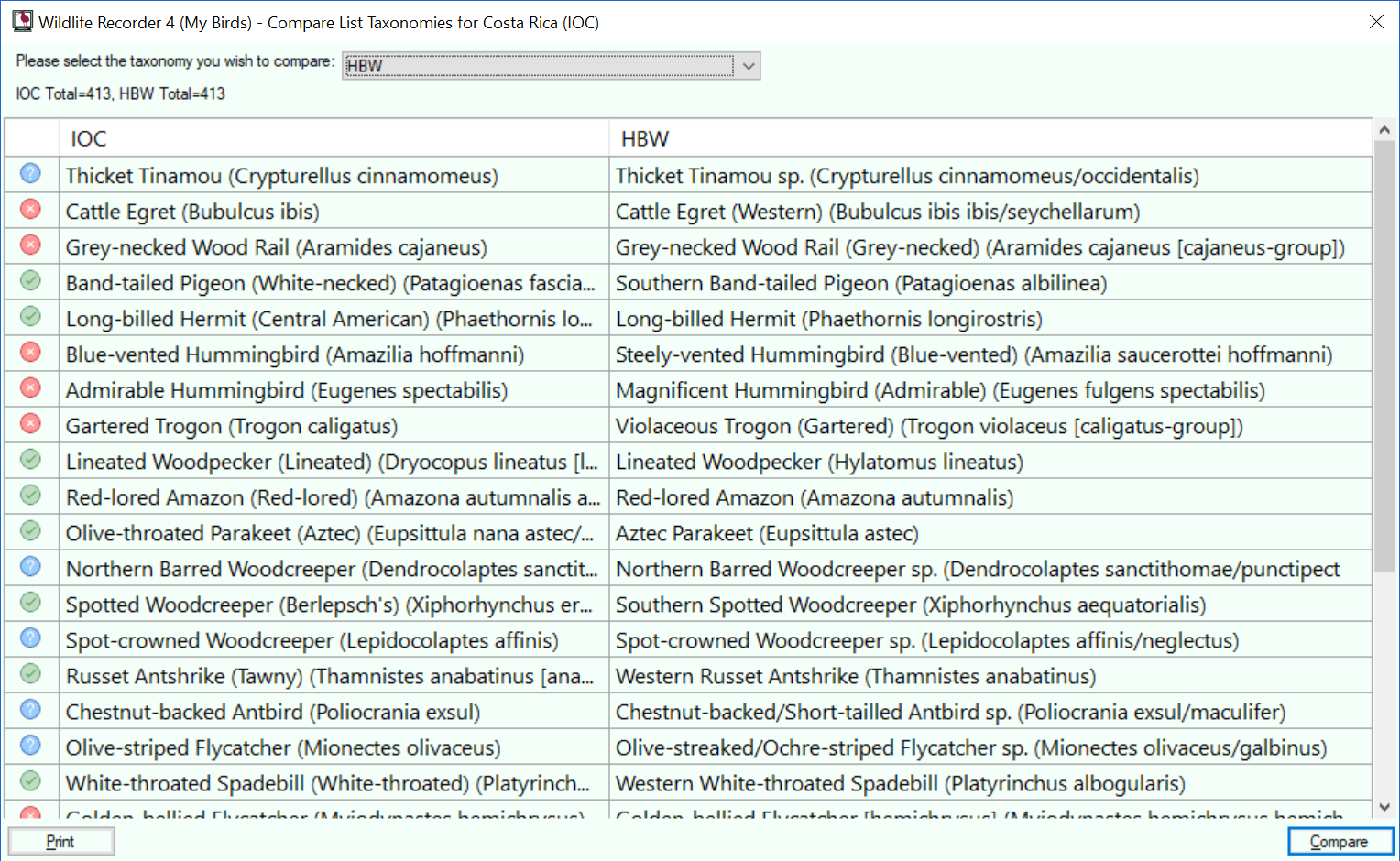Image resolution: width=1400 pixels, height=861 pixels.
Task: Select HBW cell 'Northern Barred Woodcreeper sp.'
Action: pos(990,568)
